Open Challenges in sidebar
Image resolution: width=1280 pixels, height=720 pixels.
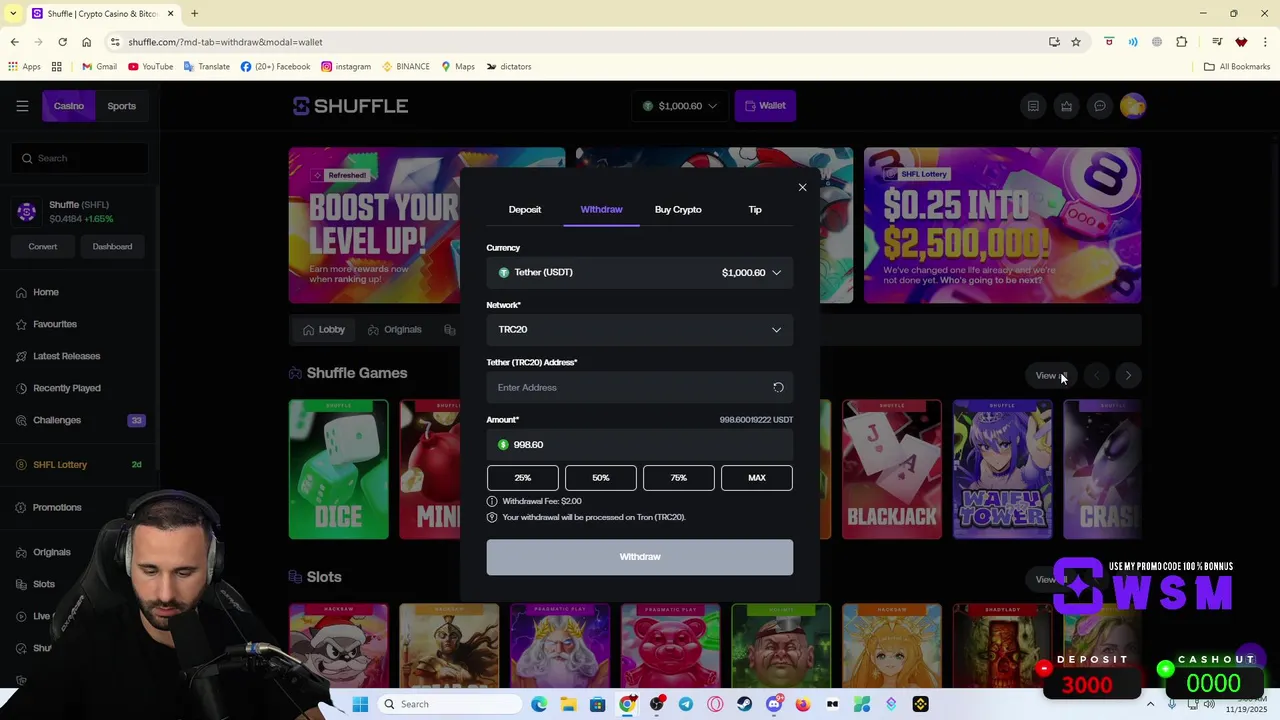pos(57,420)
